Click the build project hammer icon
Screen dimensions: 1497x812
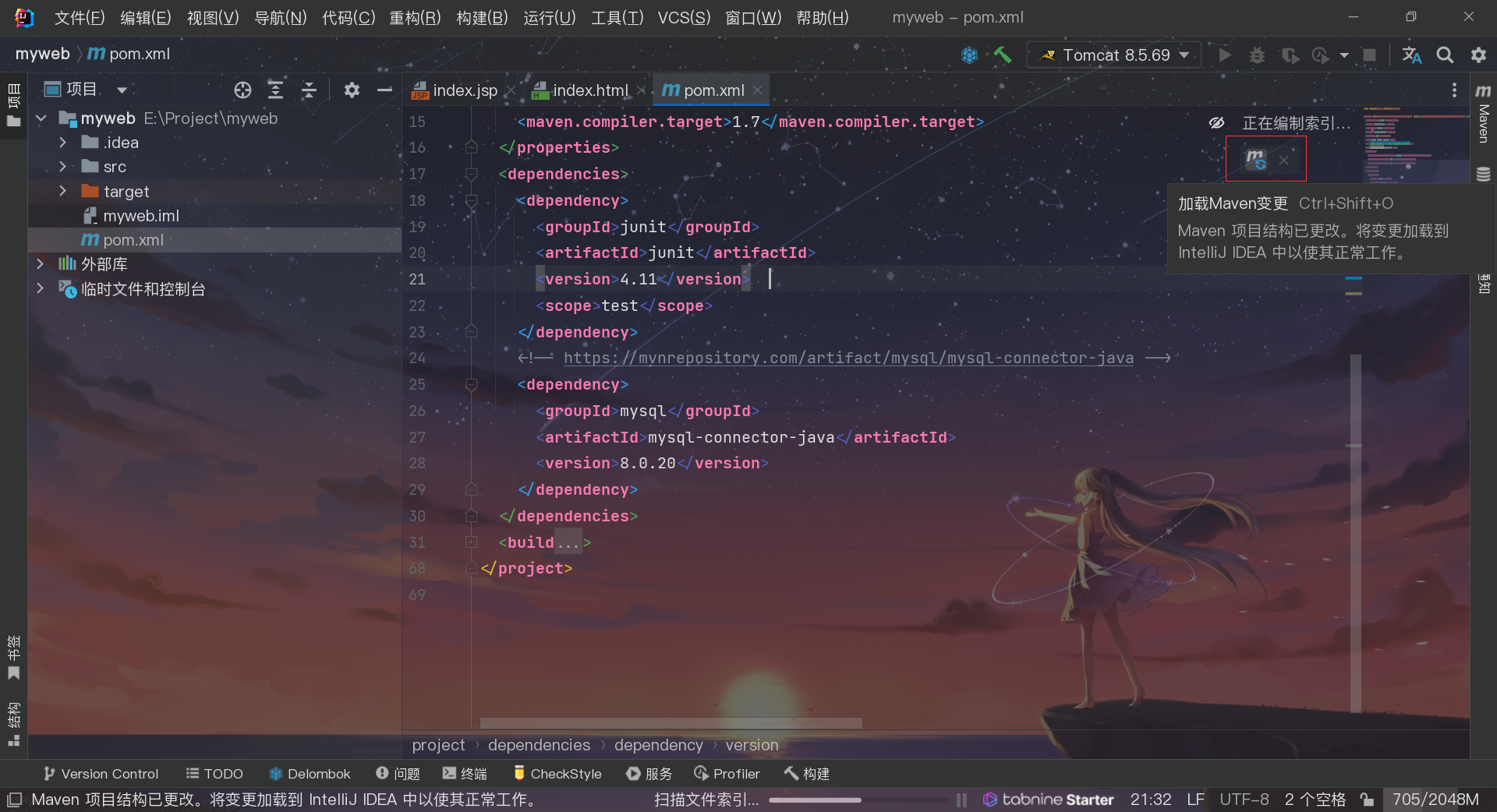1003,55
